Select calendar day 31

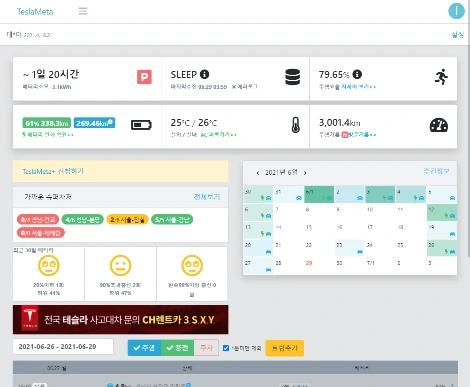point(288,194)
